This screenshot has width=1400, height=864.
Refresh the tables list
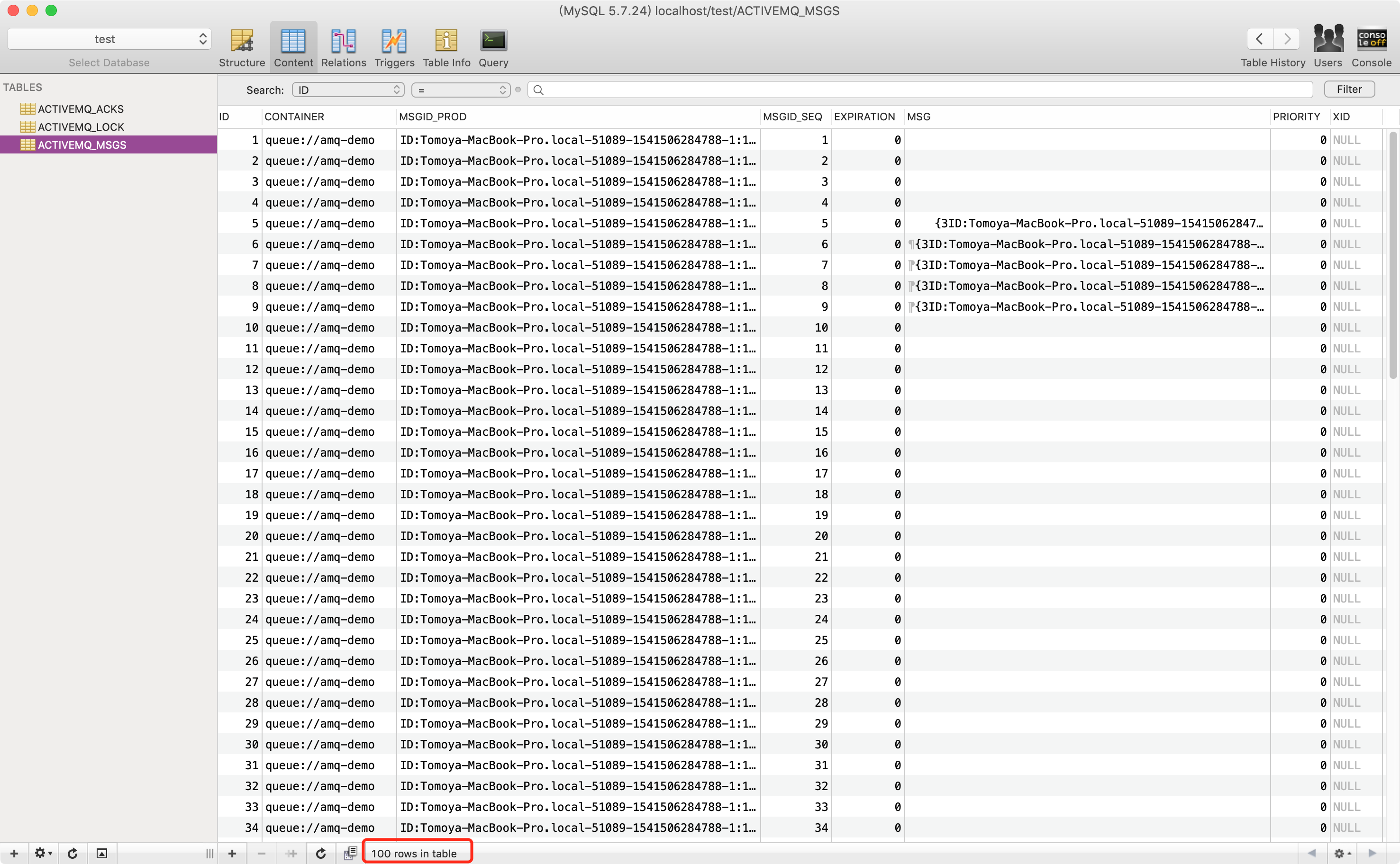click(x=73, y=853)
